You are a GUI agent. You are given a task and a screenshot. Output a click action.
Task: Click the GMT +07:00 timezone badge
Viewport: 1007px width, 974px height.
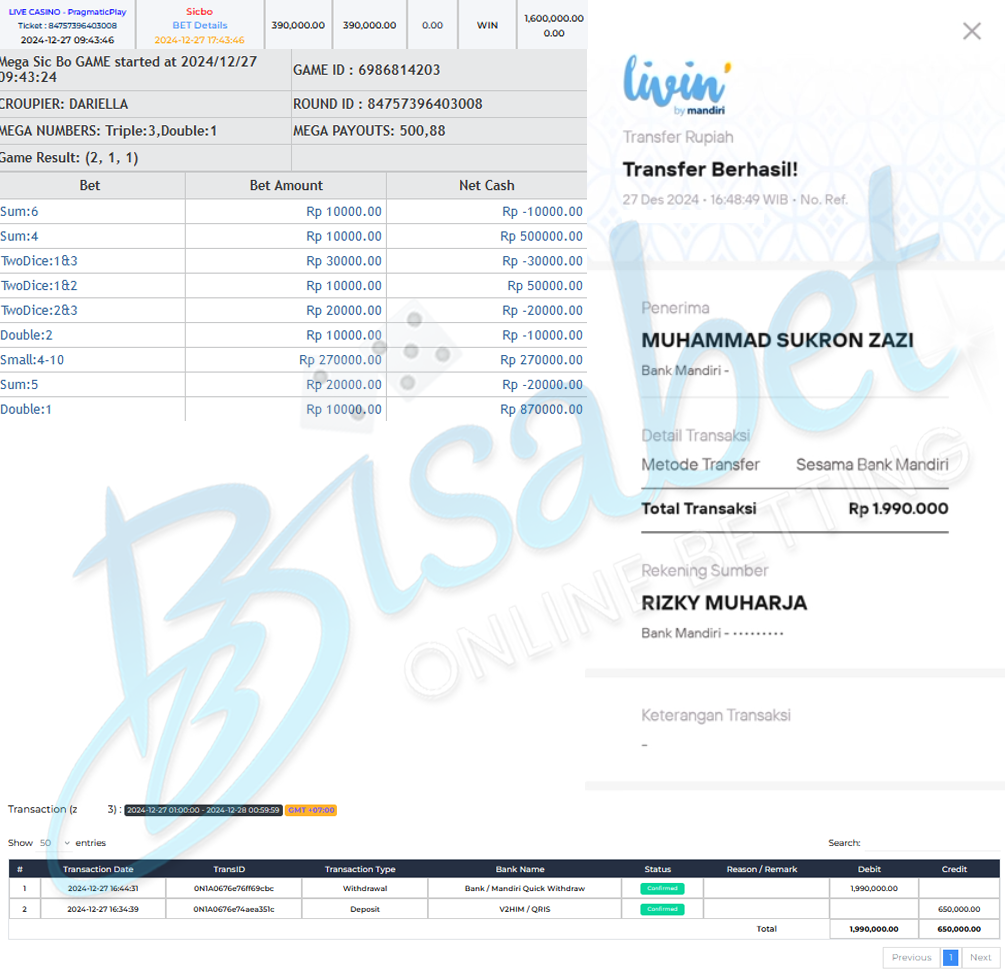point(311,810)
